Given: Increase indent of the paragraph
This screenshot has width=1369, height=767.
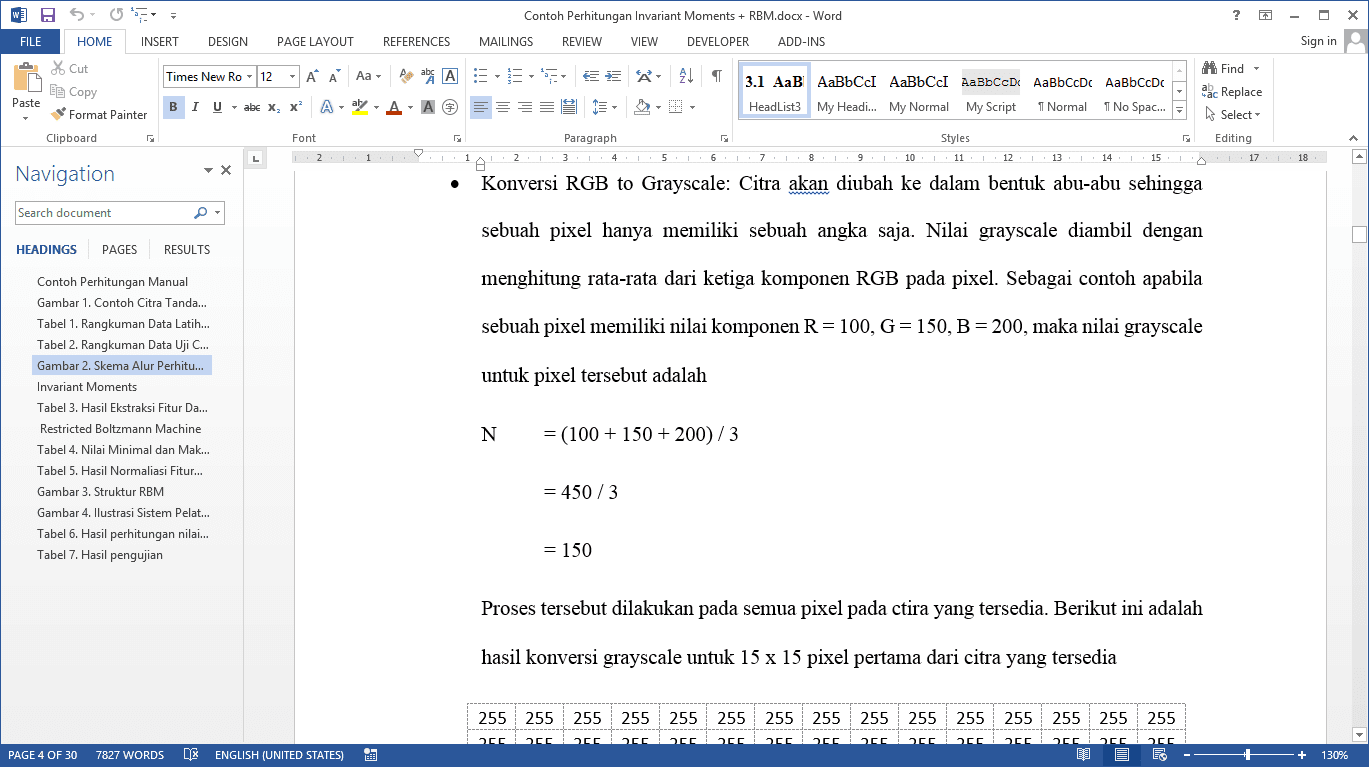Looking at the screenshot, I should [x=613, y=76].
